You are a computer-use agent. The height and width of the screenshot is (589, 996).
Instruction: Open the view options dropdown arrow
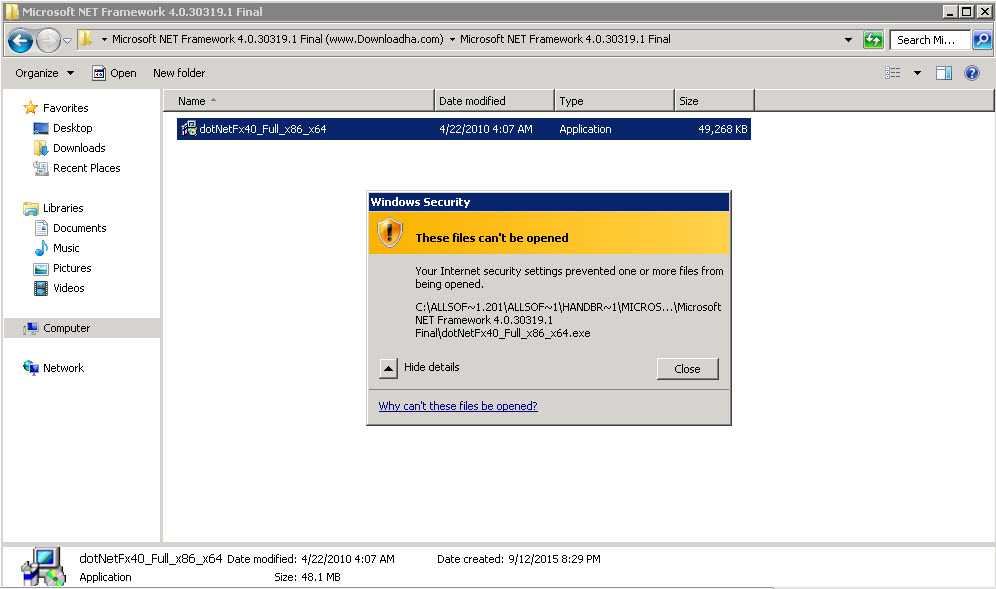(x=917, y=73)
